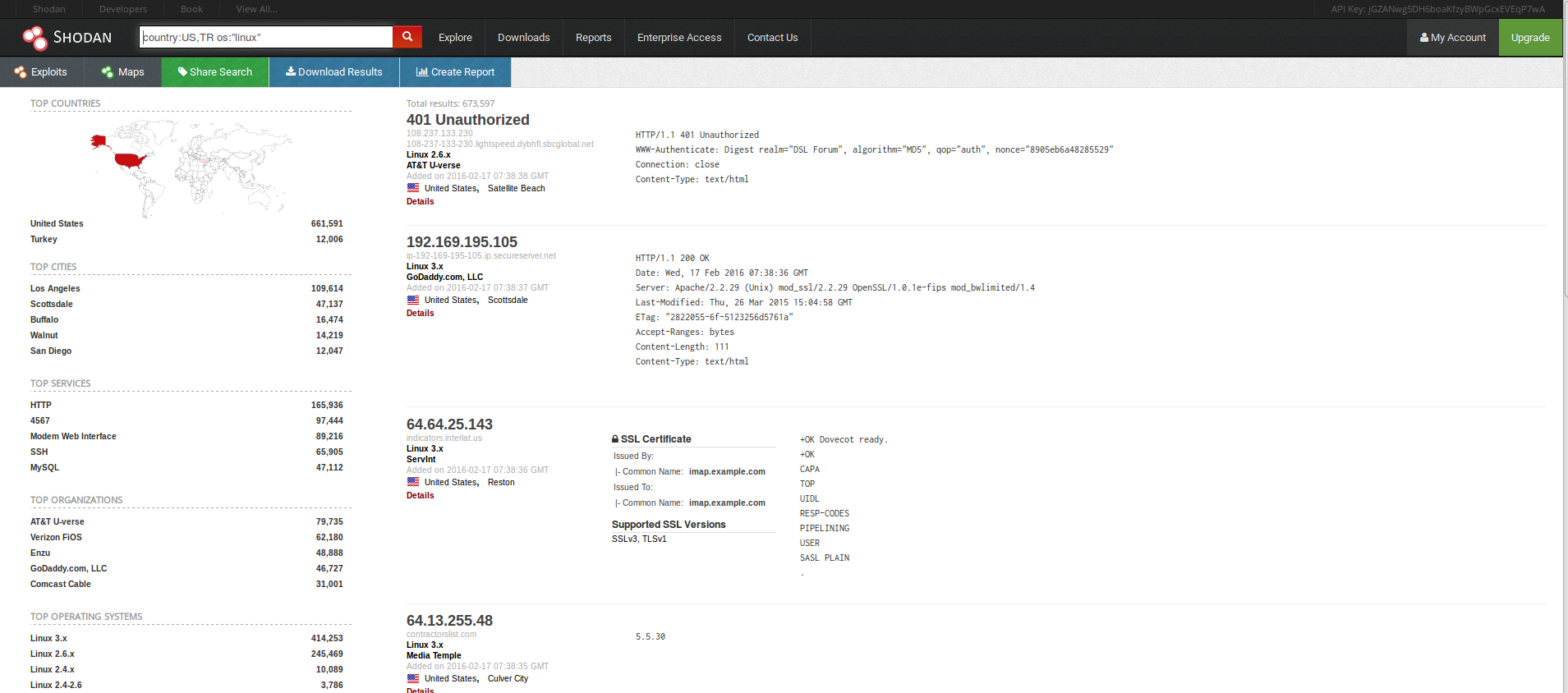Filter by Modem Web Interface service

coord(73,436)
